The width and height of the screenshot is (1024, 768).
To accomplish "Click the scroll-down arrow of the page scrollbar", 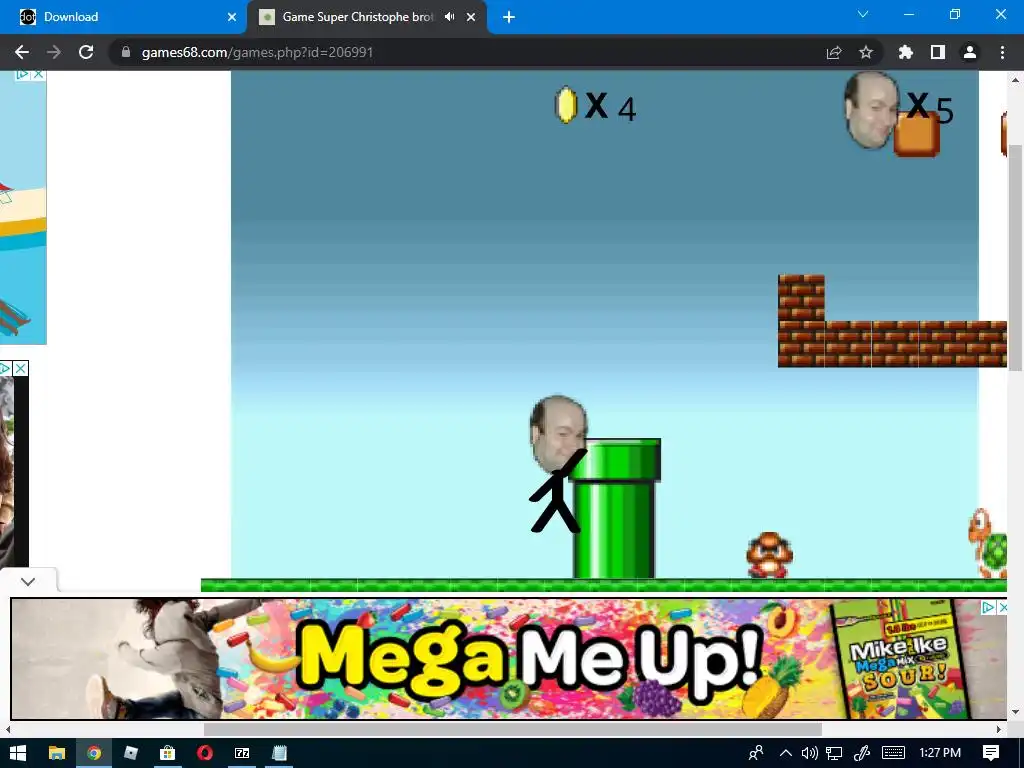I will click(1016, 712).
